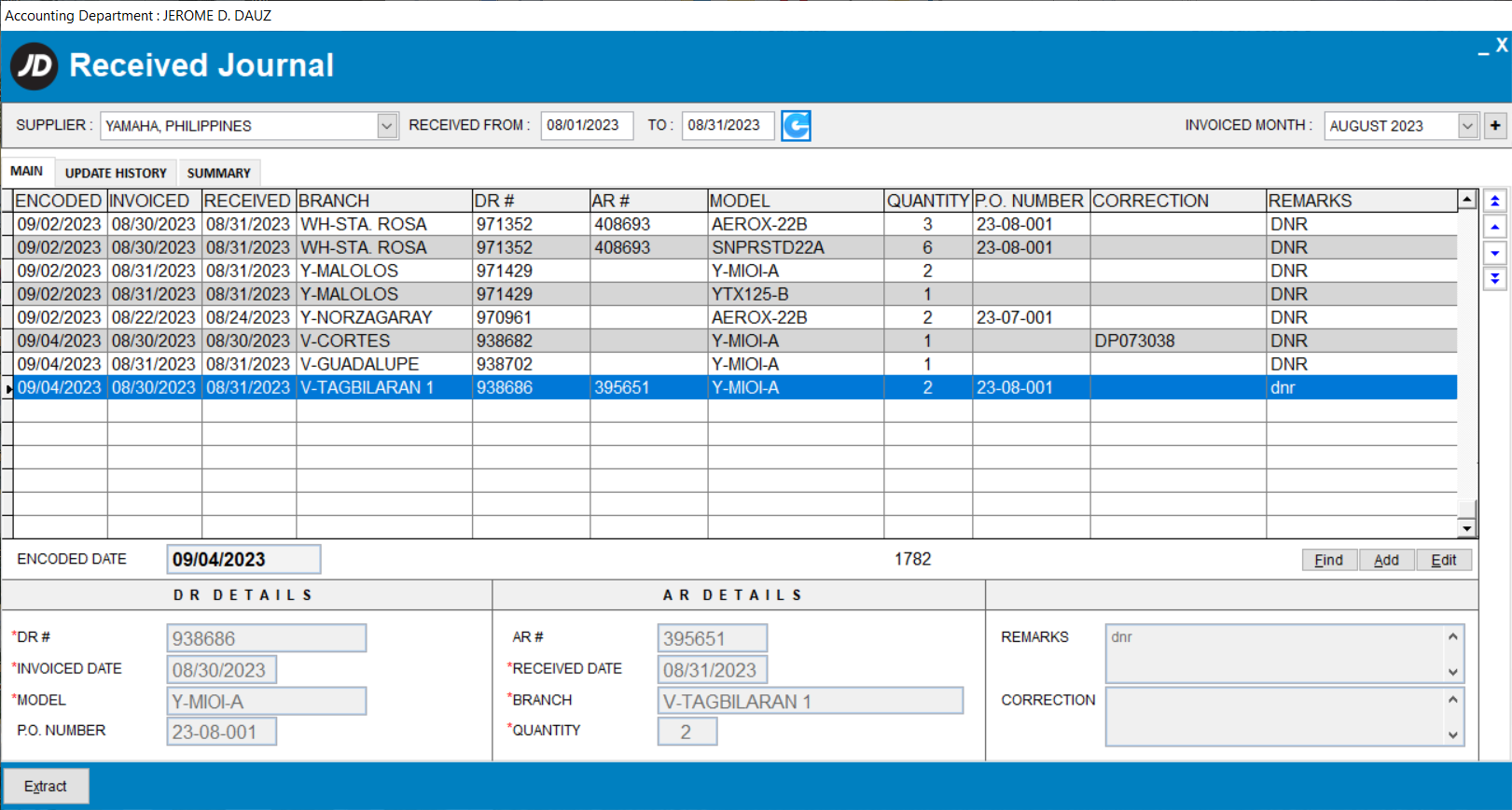Click the TO date field 08/31/2023

click(x=728, y=125)
